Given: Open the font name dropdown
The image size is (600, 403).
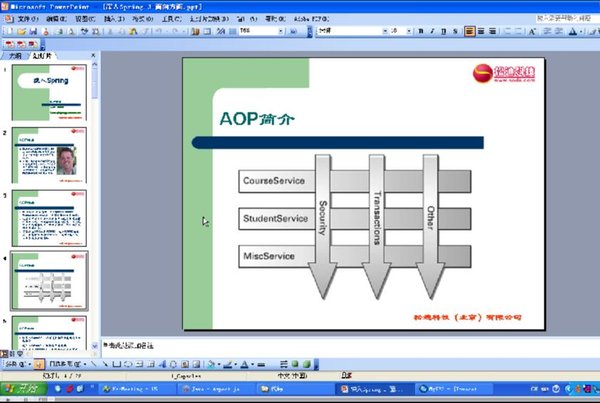Looking at the screenshot, I should [x=385, y=31].
